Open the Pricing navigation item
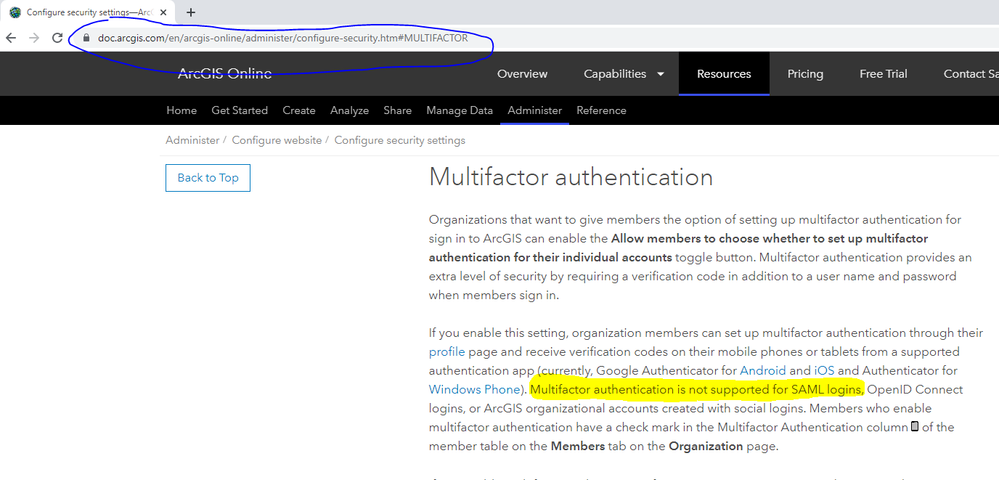The image size is (999, 480). click(x=805, y=74)
